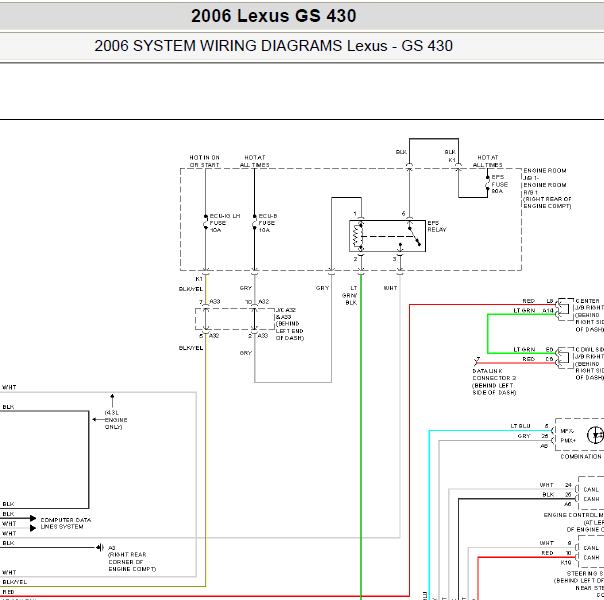The width and height of the screenshot is (604, 600).
Task: Click the ECU-B fuse 10A label
Action: coord(268,223)
